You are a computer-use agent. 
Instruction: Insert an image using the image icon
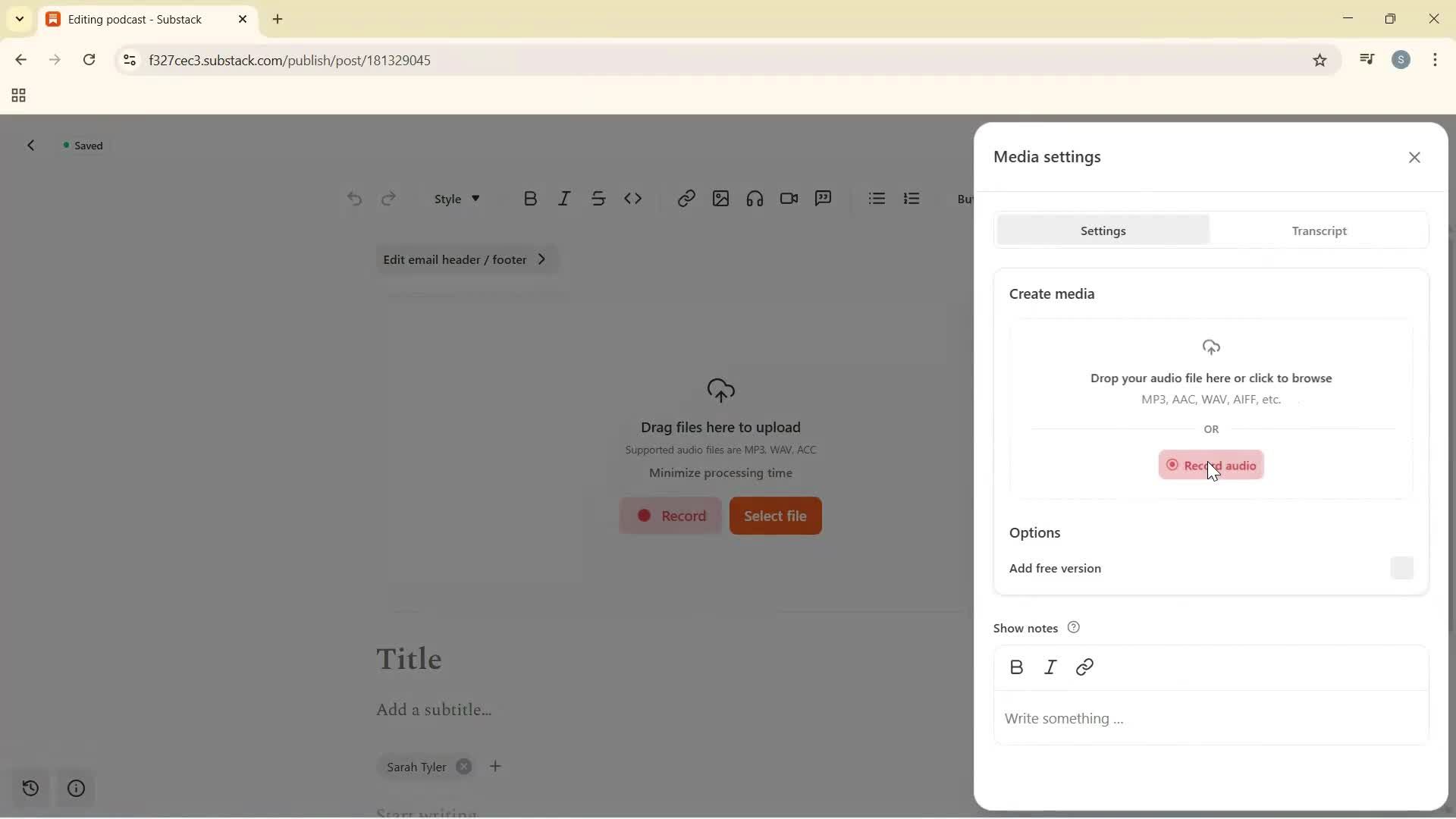[720, 198]
